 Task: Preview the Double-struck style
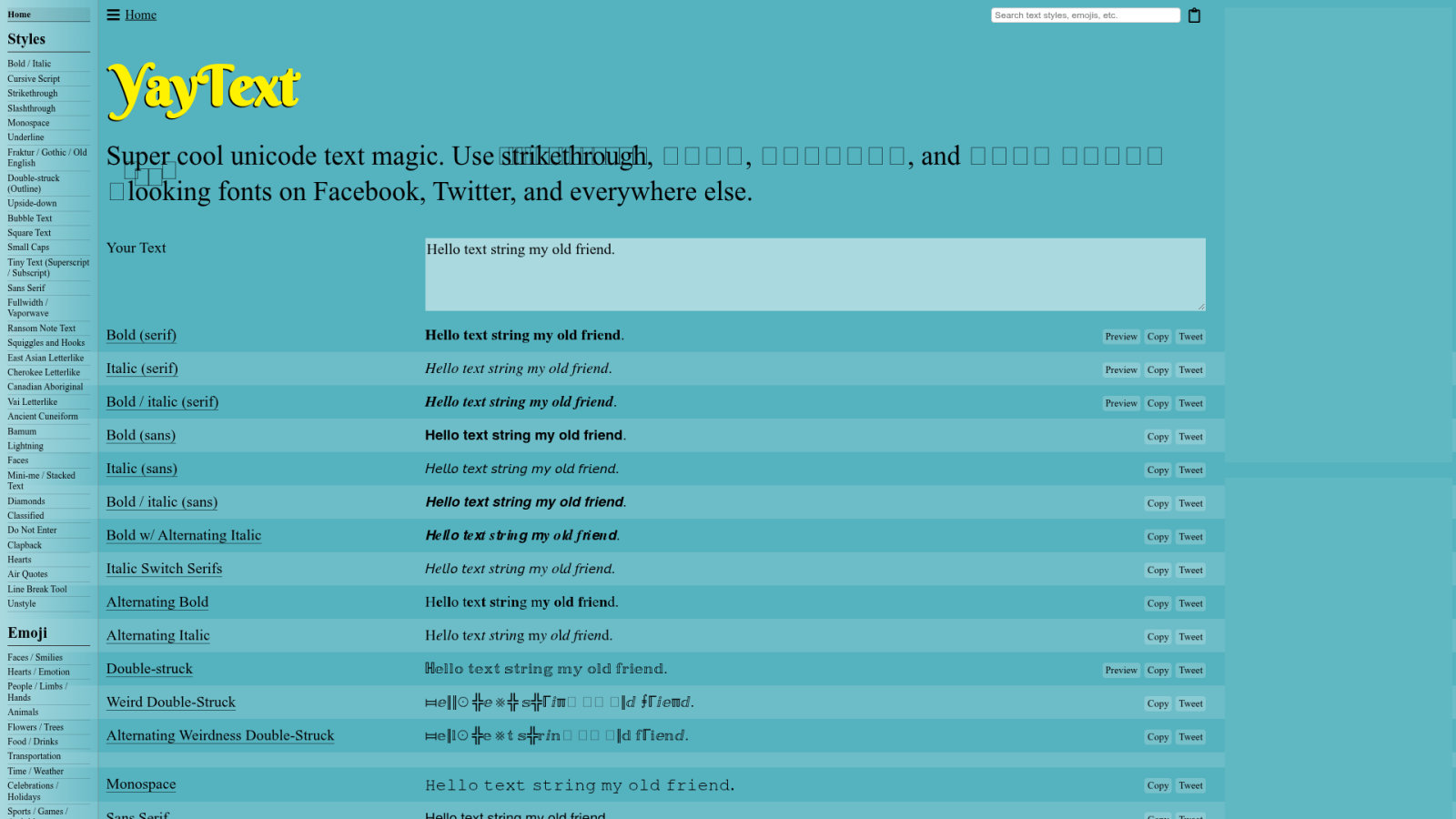click(x=1121, y=671)
